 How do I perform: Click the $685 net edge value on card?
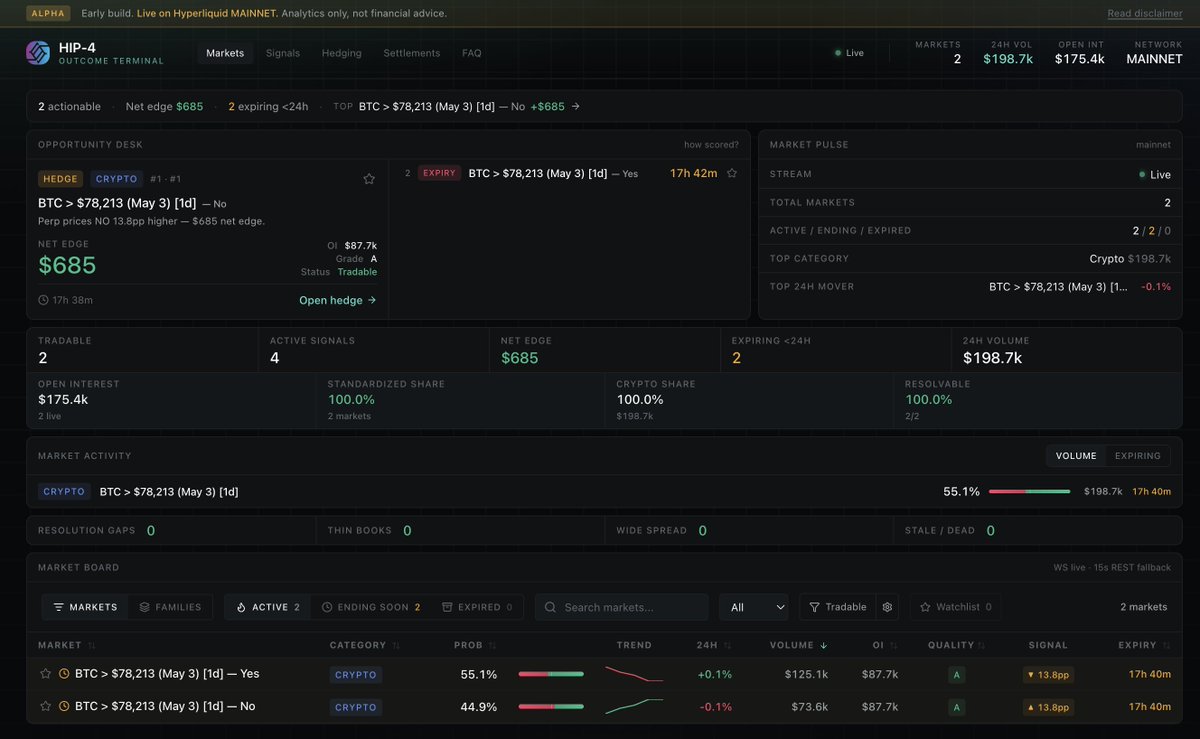pos(67,265)
